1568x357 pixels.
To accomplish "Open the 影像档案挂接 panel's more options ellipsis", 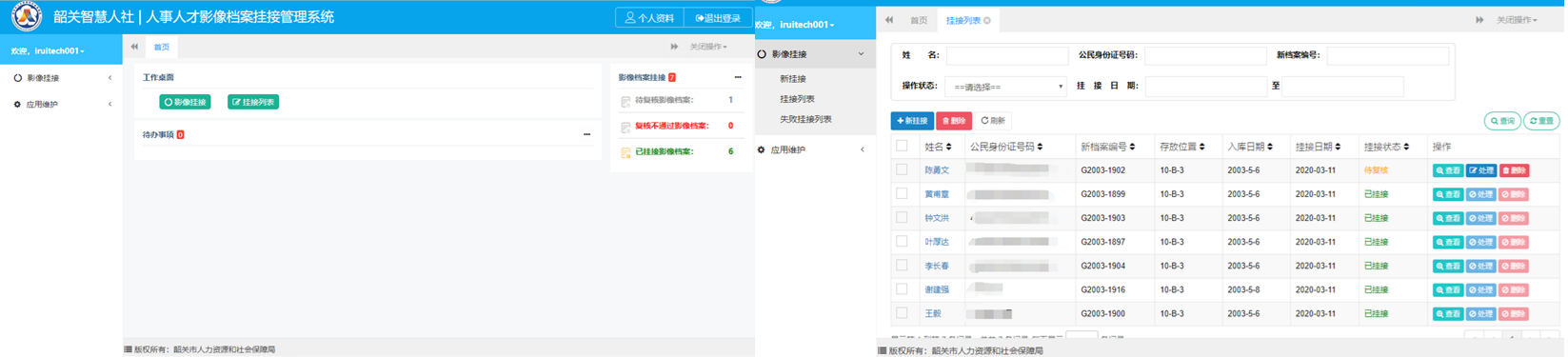I will coord(738,77).
